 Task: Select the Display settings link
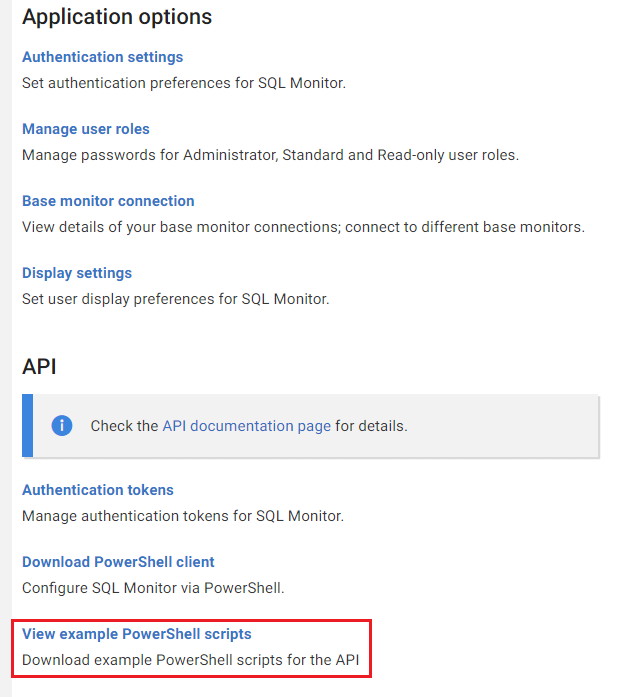[x=77, y=273]
